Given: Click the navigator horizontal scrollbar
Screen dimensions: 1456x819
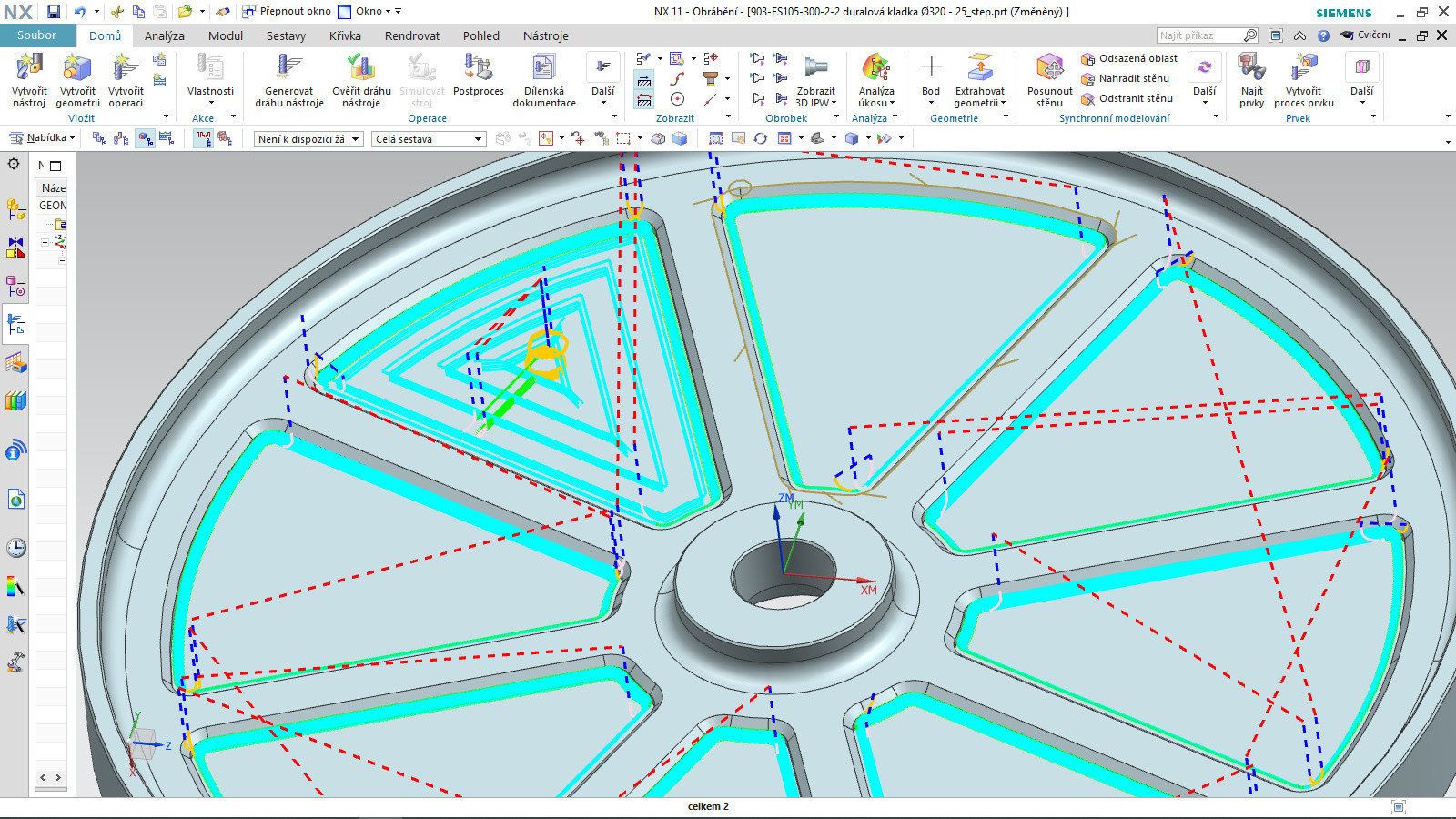Looking at the screenshot, I should 50,789.
